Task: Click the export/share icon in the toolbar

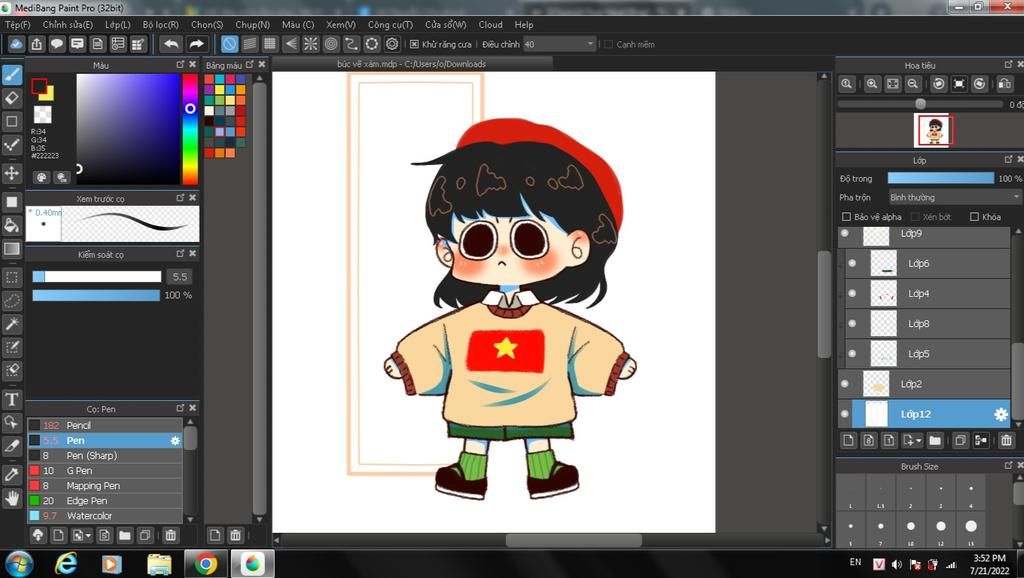Action: click(x=37, y=44)
